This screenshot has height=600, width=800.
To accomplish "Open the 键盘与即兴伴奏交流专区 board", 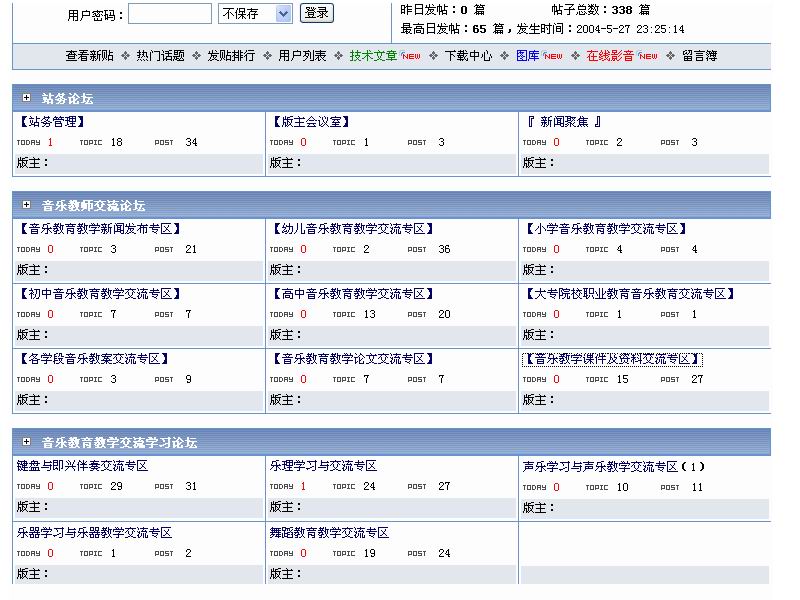I will click(82, 465).
